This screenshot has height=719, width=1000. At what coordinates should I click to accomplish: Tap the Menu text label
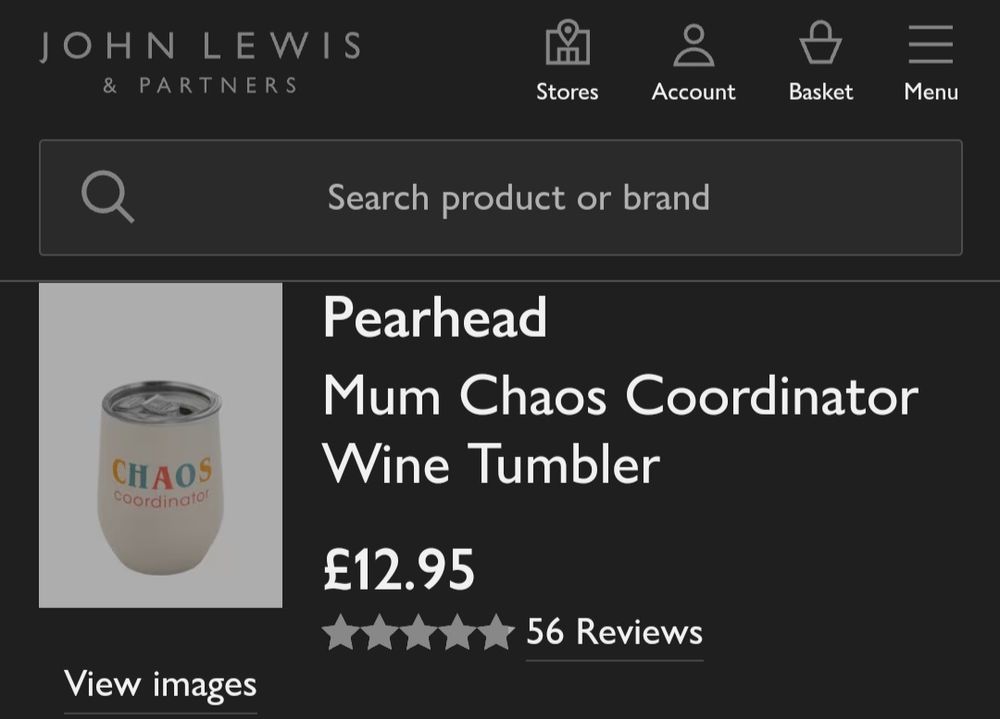tap(931, 92)
